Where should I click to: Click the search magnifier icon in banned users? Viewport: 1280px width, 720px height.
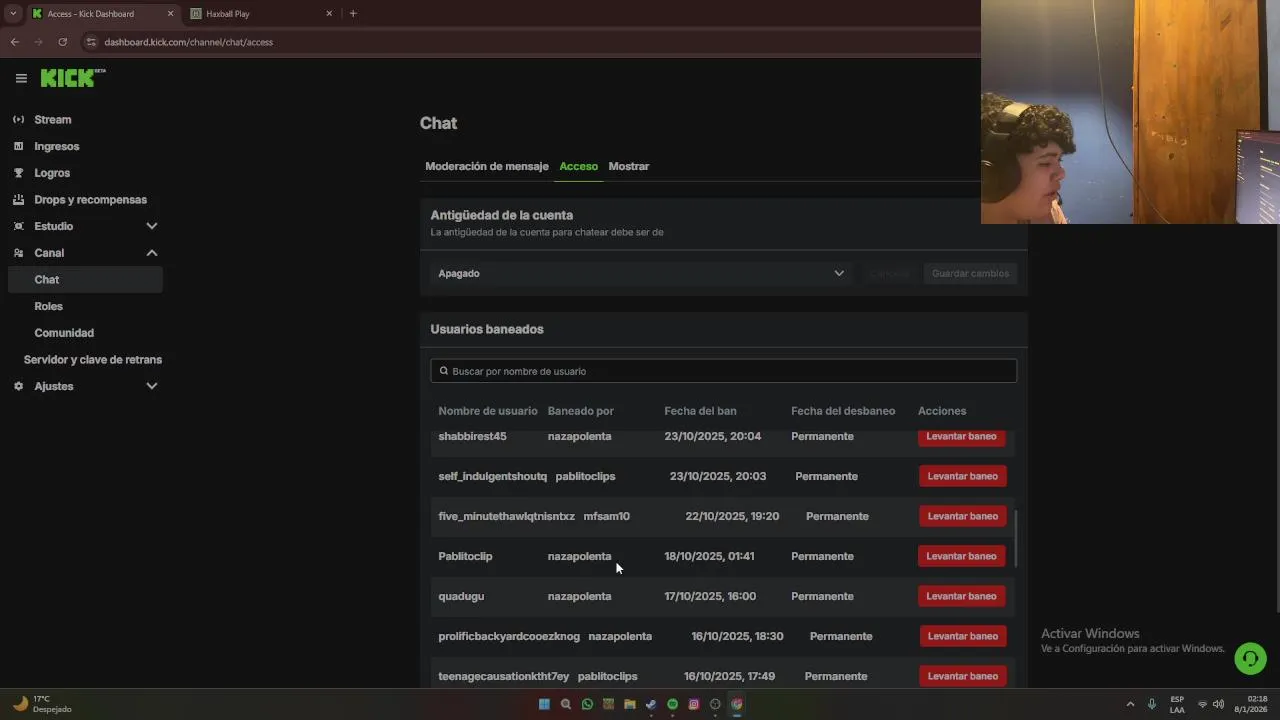[x=444, y=371]
